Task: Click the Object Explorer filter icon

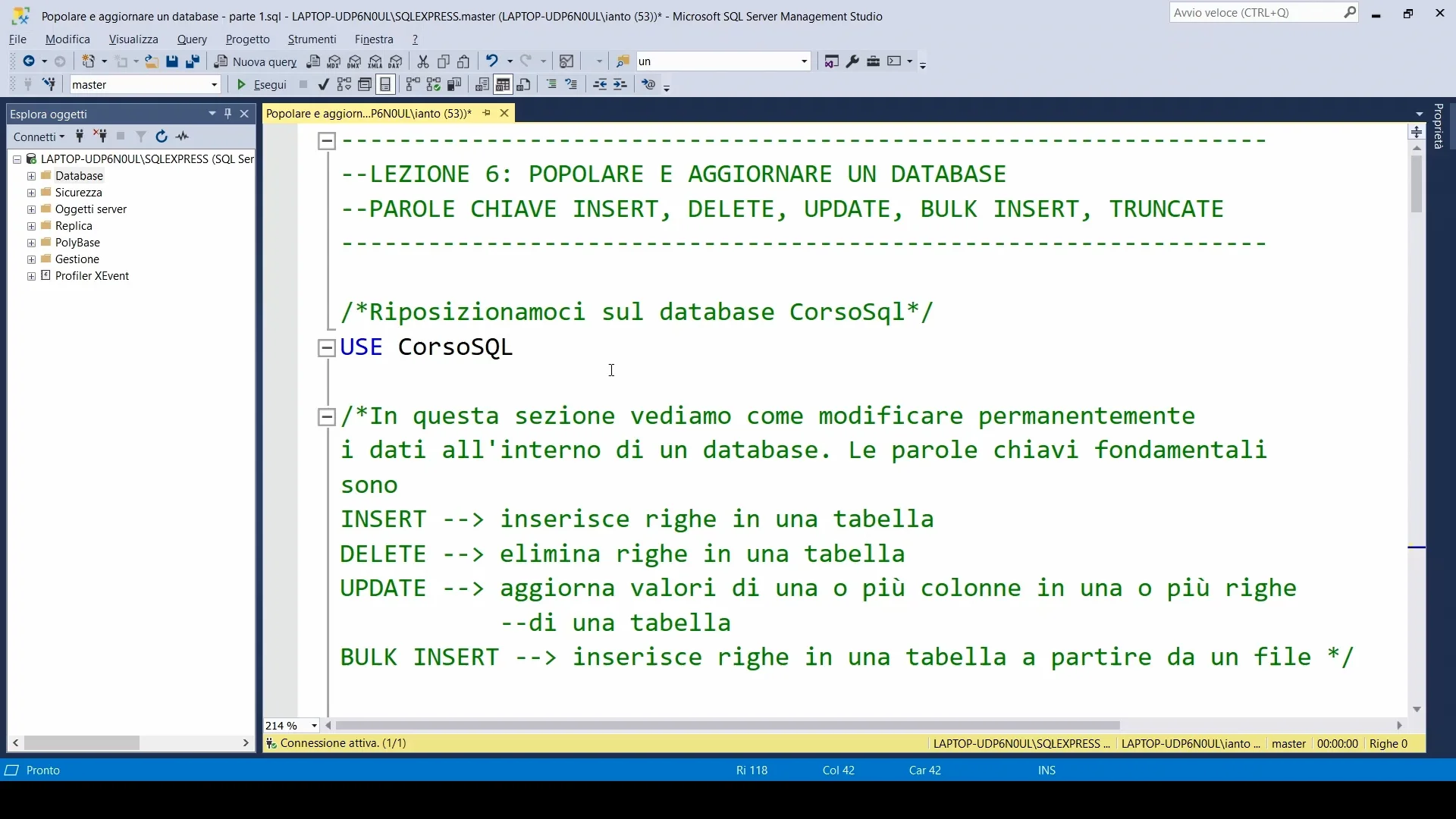Action: [x=141, y=136]
